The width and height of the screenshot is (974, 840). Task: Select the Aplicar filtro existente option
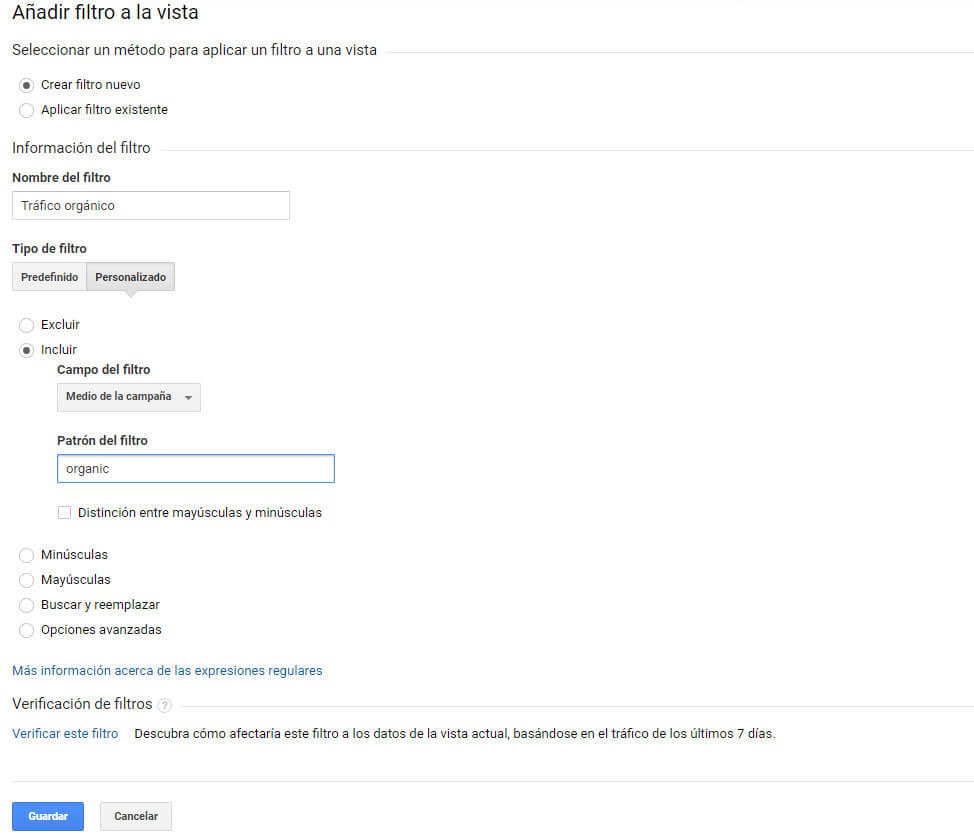pos(27,110)
